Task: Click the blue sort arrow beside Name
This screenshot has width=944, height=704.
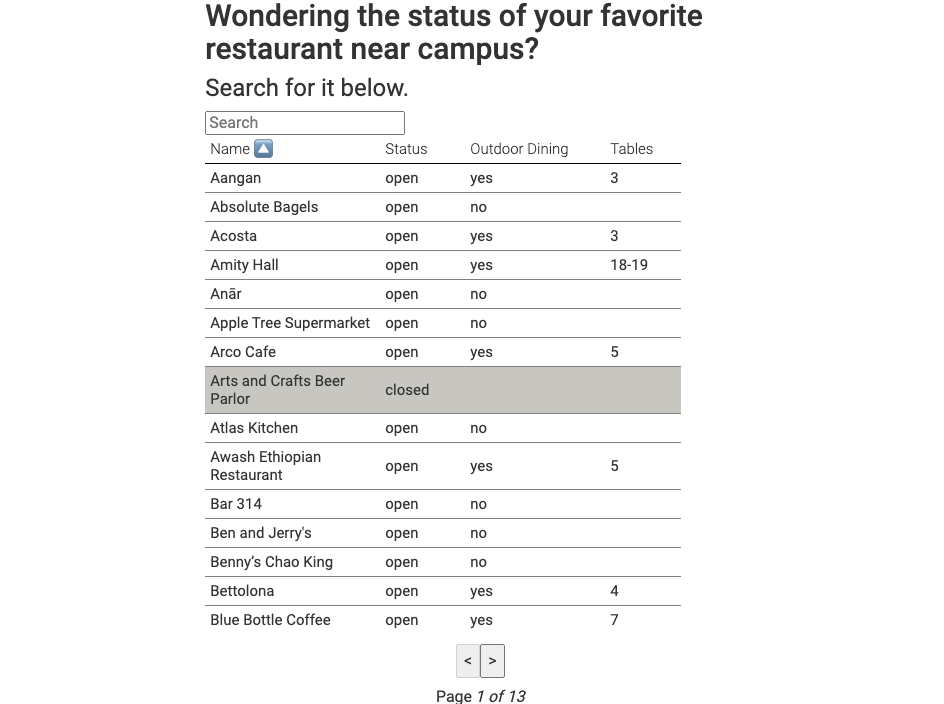Action: pos(263,148)
